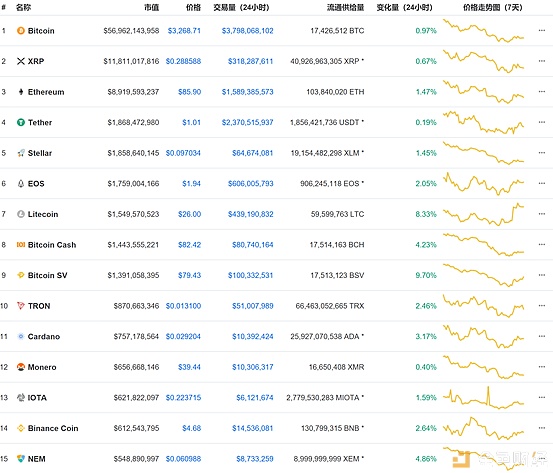This screenshot has width=553, height=473.
Task: Open the Litecoin name link
Action: (43, 214)
